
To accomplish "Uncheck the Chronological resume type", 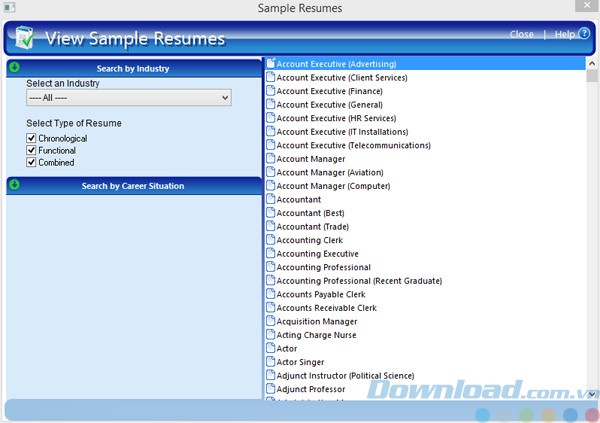I will [32, 138].
